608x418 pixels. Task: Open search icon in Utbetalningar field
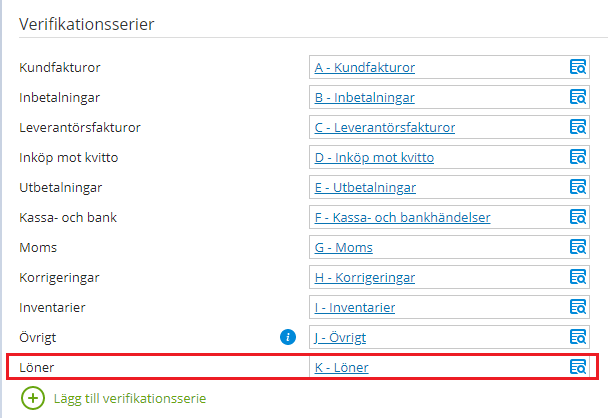(577, 188)
